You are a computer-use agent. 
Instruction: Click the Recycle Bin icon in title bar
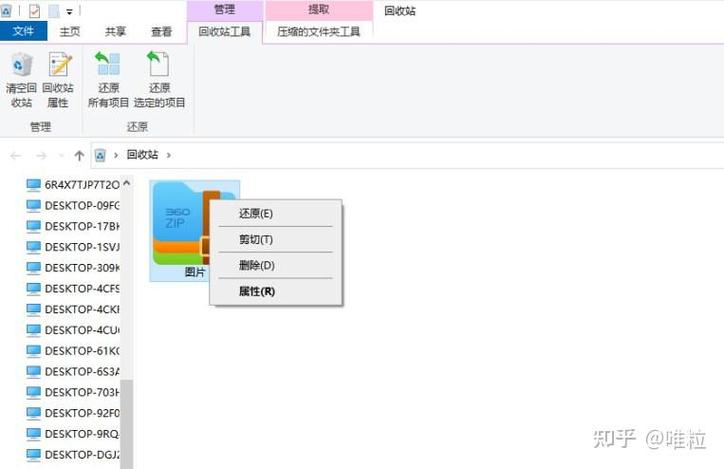(6, 11)
